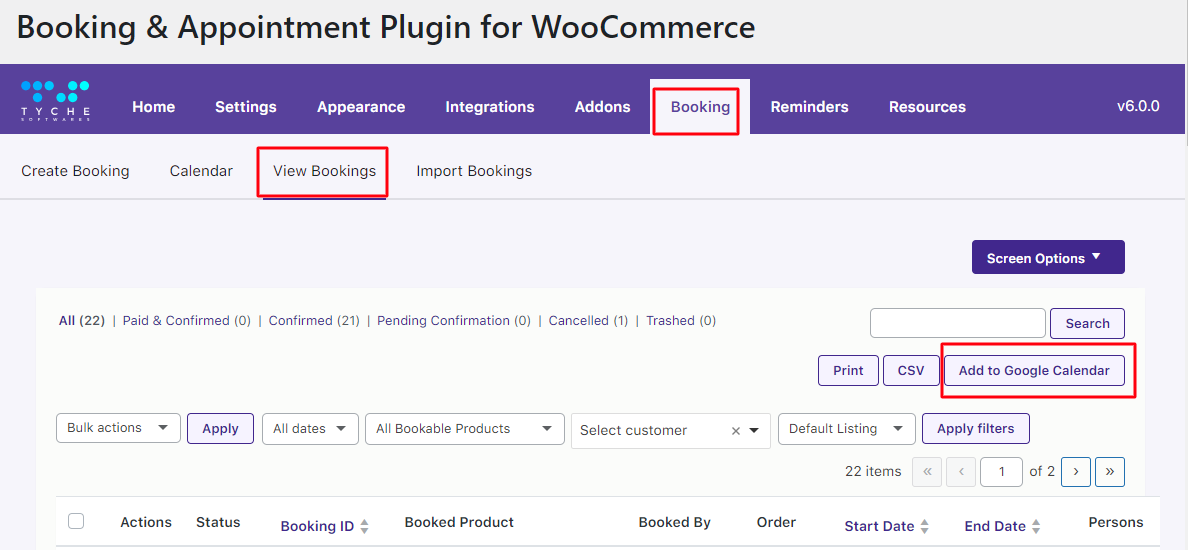Show All (22) bookings
Image resolution: width=1188 pixels, height=550 pixels.
coord(82,320)
